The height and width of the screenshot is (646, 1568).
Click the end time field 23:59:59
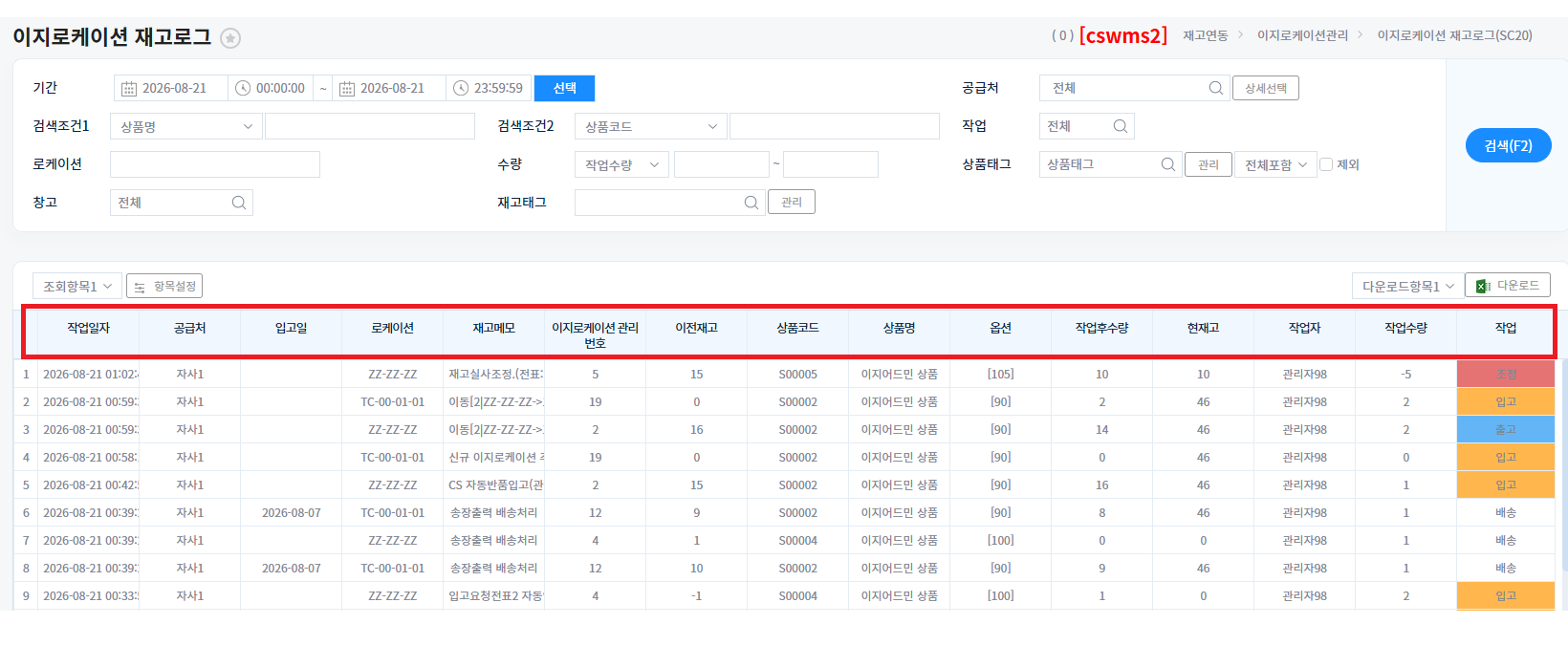pyautogui.click(x=488, y=88)
